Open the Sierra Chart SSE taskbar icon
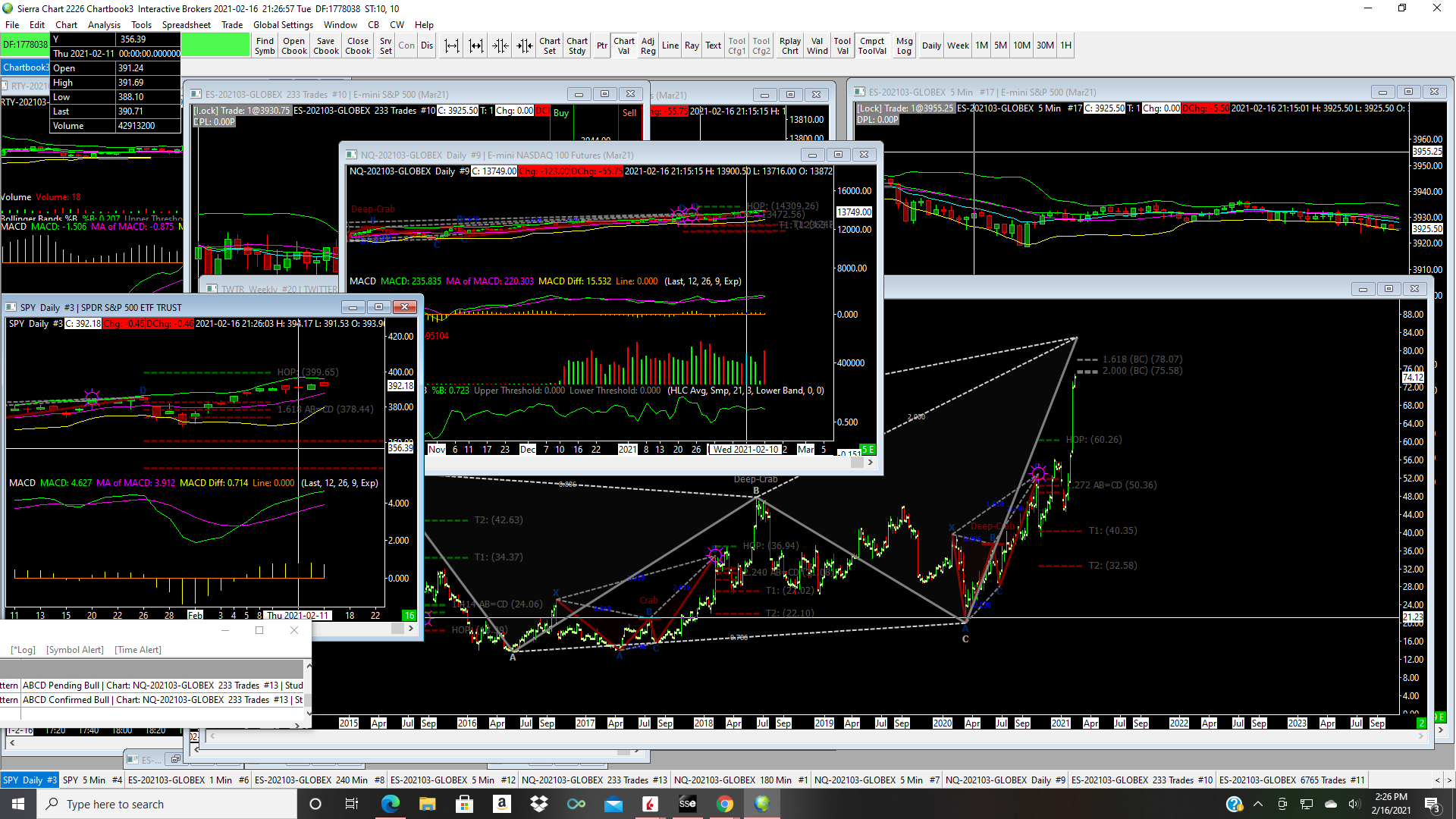 point(687,804)
